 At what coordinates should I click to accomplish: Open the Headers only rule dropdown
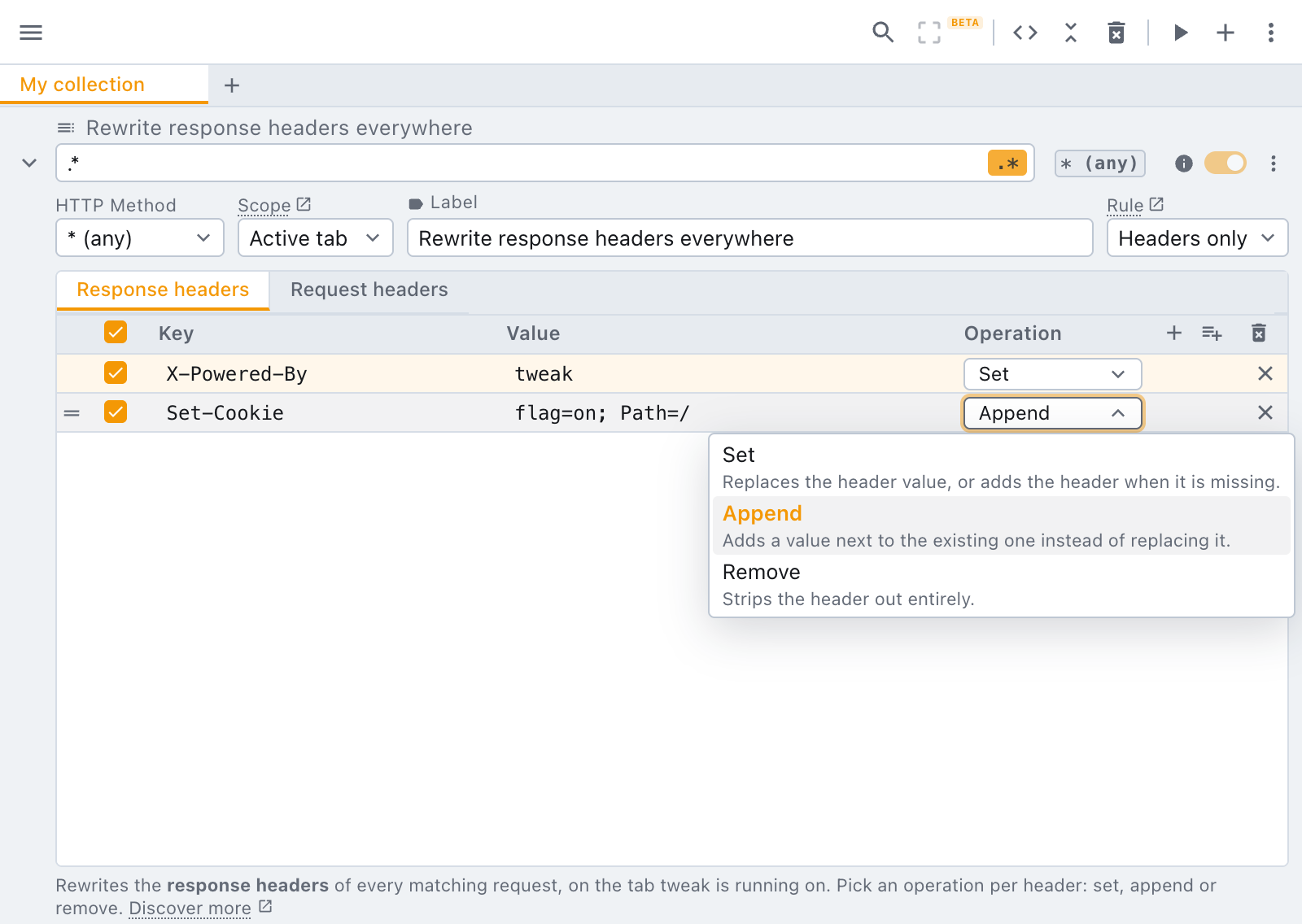pos(1197,238)
